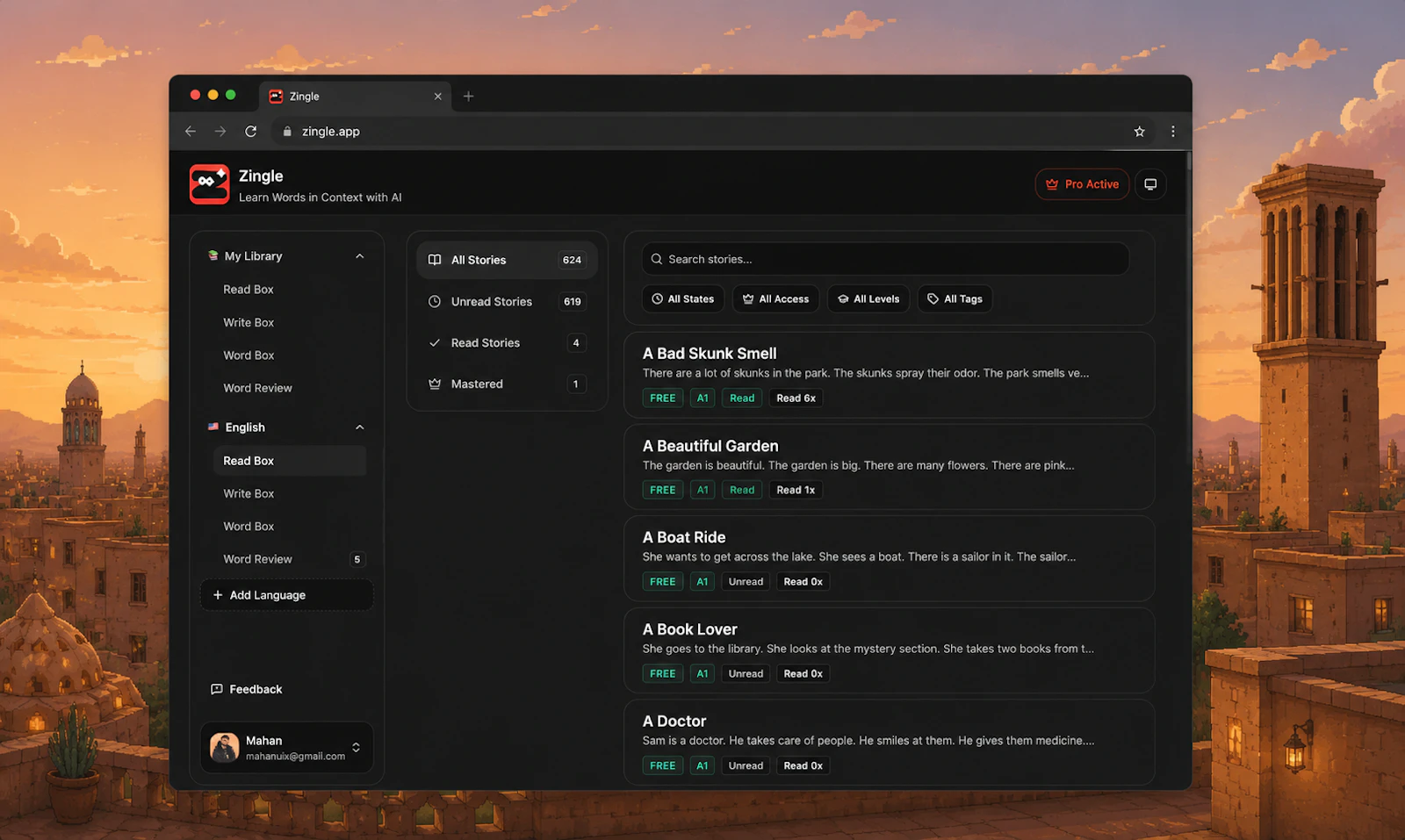Click A1 level tag on A Doctor
1405x840 pixels.
click(x=702, y=765)
